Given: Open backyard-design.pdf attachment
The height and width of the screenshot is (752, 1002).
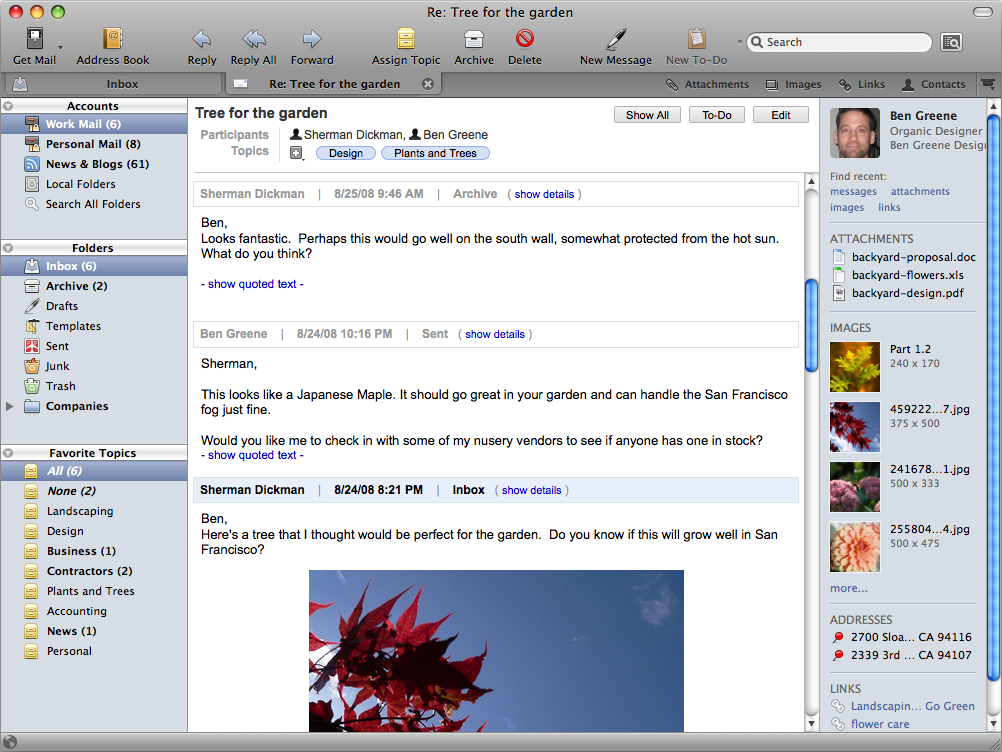Looking at the screenshot, I should point(898,293).
